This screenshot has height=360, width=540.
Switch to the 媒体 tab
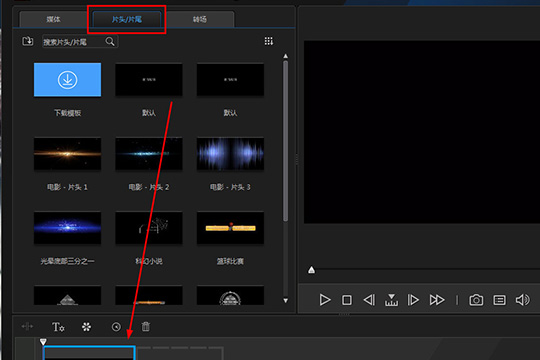[x=53, y=19]
